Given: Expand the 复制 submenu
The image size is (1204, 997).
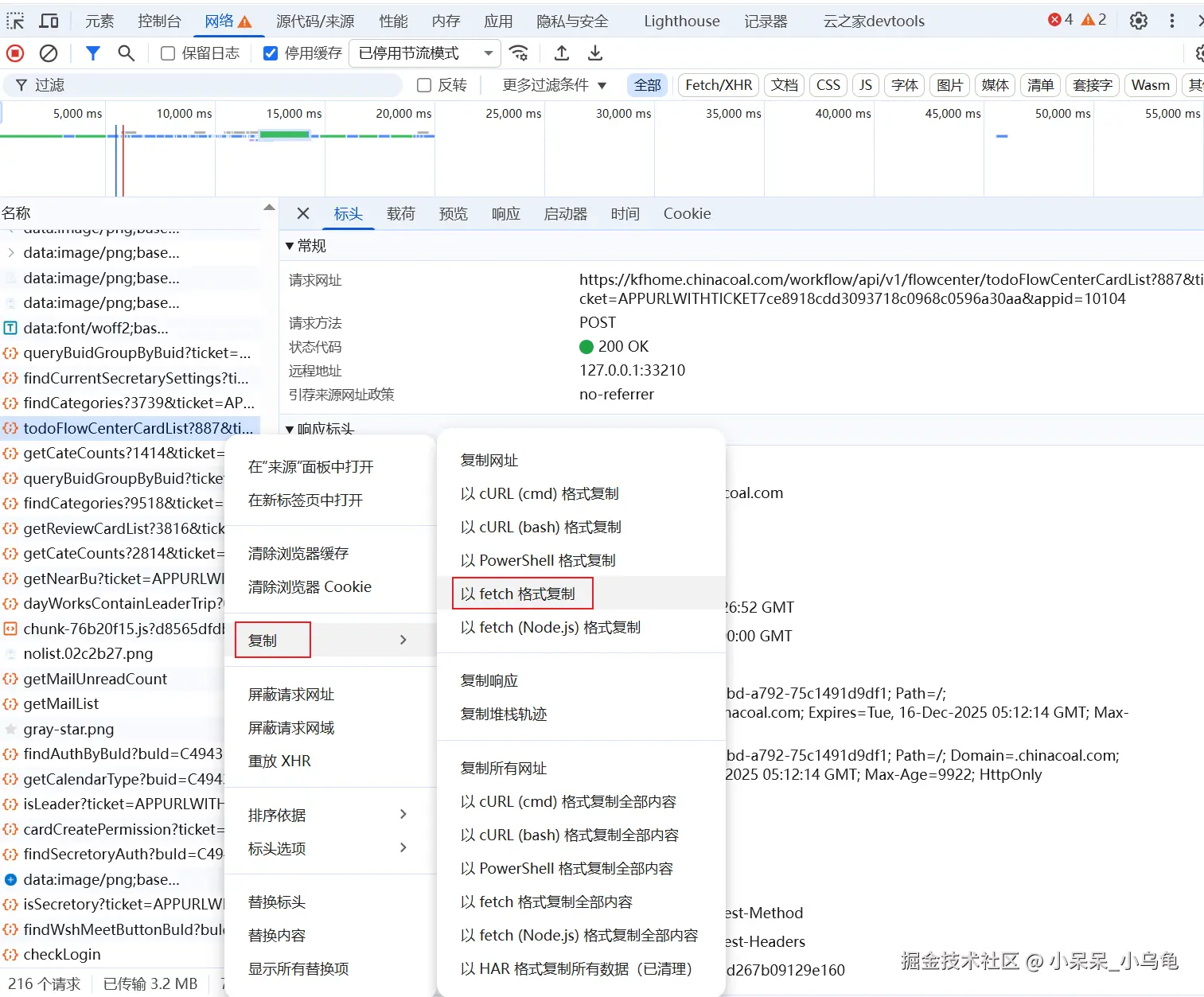Looking at the screenshot, I should [x=330, y=640].
